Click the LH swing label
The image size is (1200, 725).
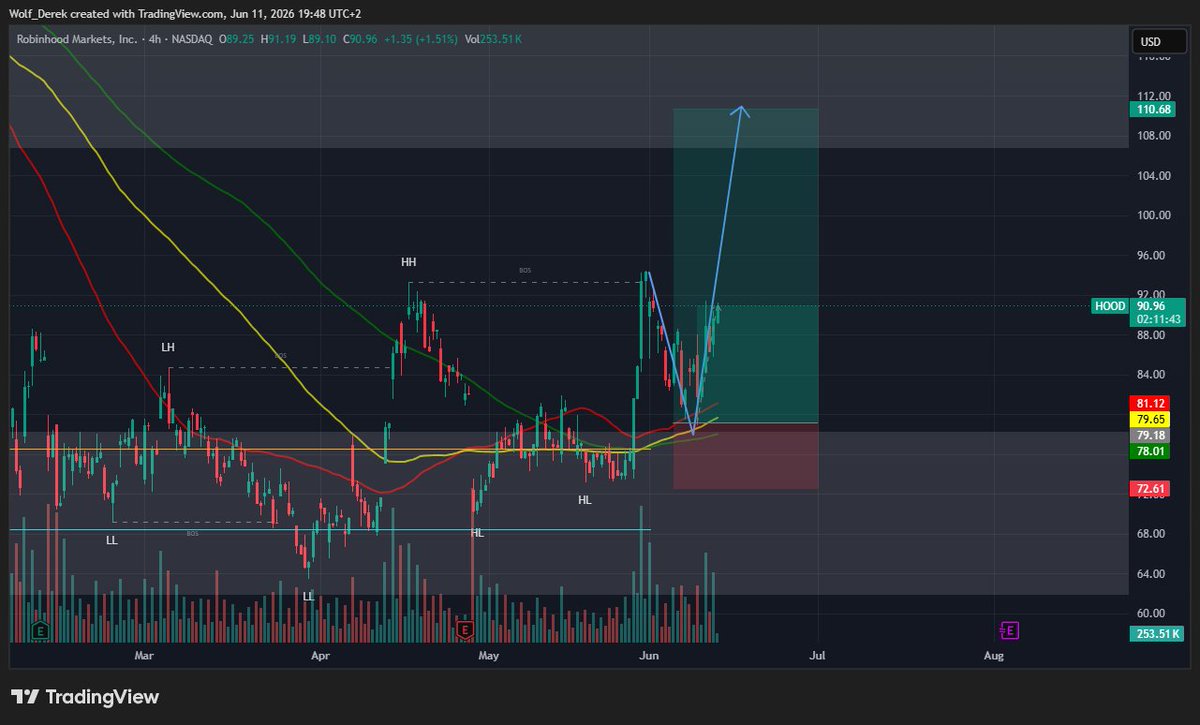[x=168, y=347]
